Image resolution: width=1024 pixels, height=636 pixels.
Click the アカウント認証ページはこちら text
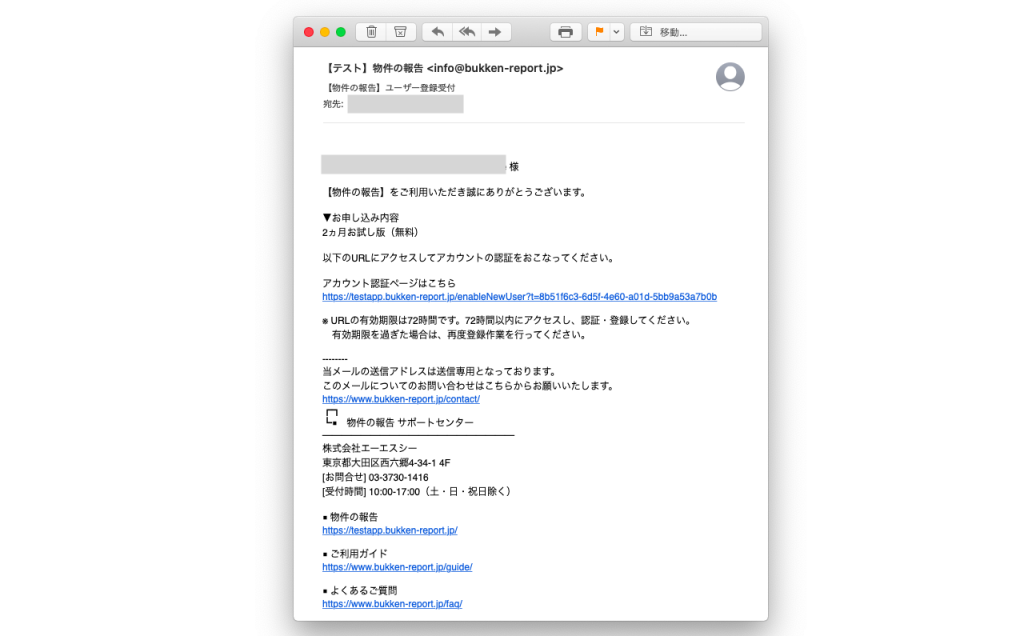click(x=389, y=283)
